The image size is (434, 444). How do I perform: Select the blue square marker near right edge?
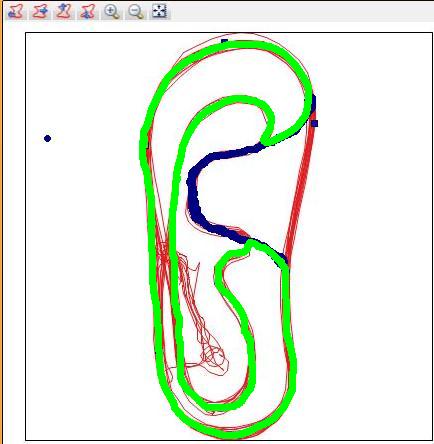pyautogui.click(x=315, y=123)
